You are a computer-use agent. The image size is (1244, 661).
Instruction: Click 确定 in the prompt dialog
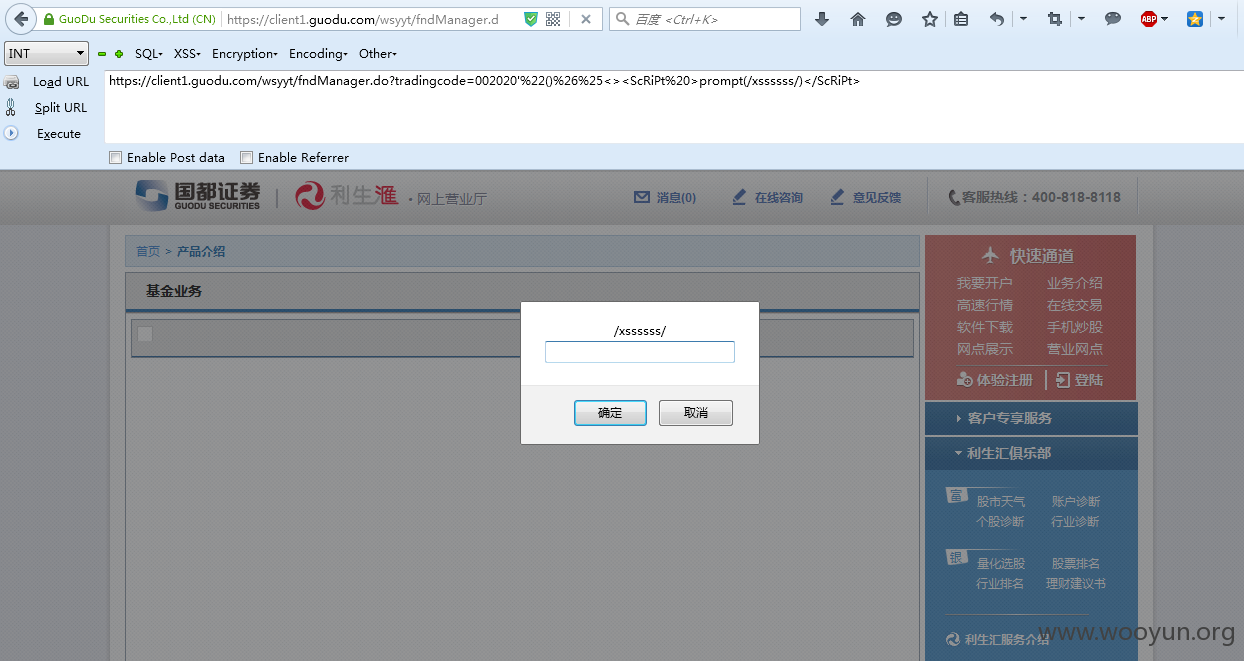610,413
